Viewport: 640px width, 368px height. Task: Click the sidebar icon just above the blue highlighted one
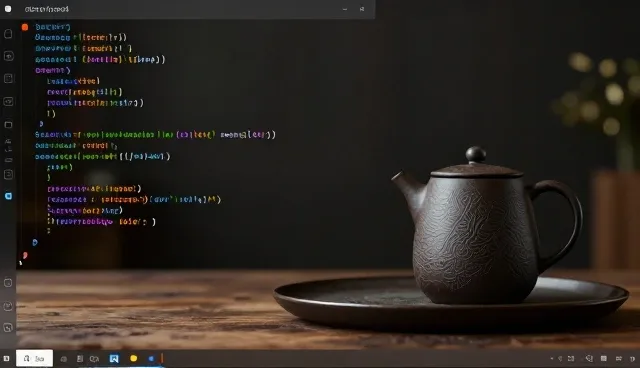coord(8,175)
